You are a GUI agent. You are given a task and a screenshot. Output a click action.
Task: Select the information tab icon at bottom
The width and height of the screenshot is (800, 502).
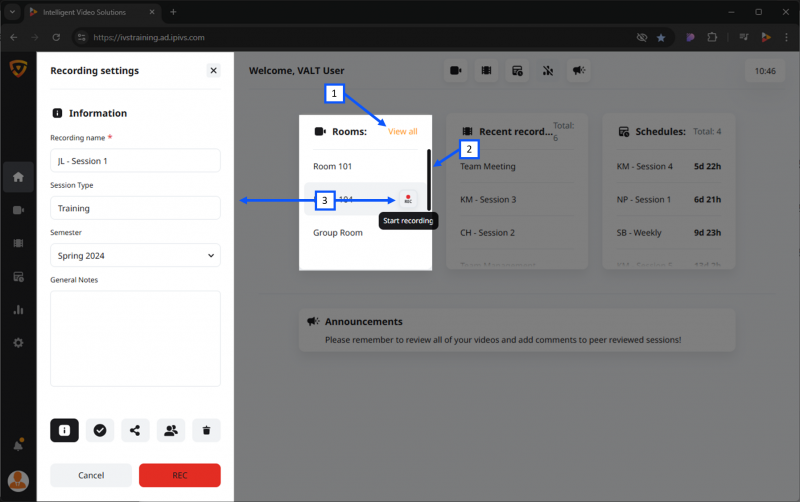pos(64,430)
